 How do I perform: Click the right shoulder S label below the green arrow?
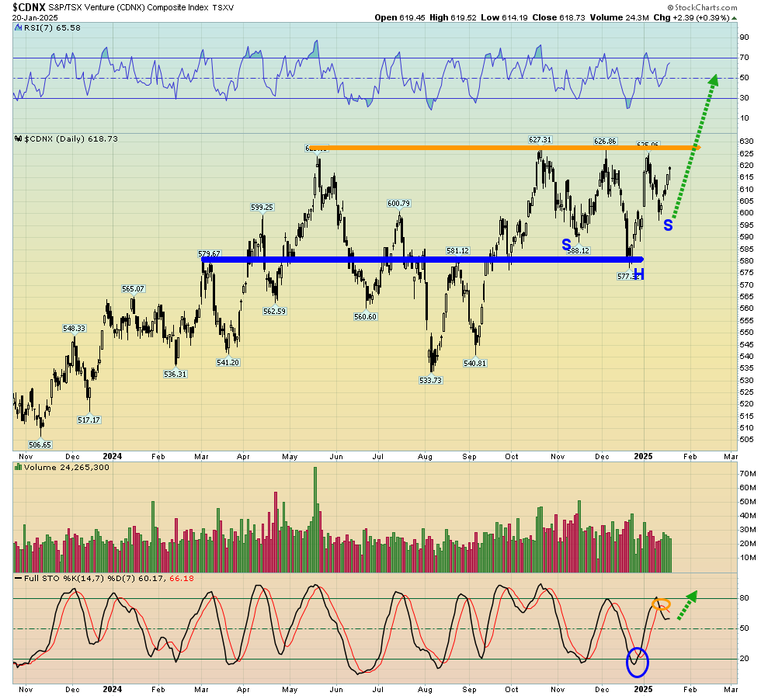(x=668, y=226)
